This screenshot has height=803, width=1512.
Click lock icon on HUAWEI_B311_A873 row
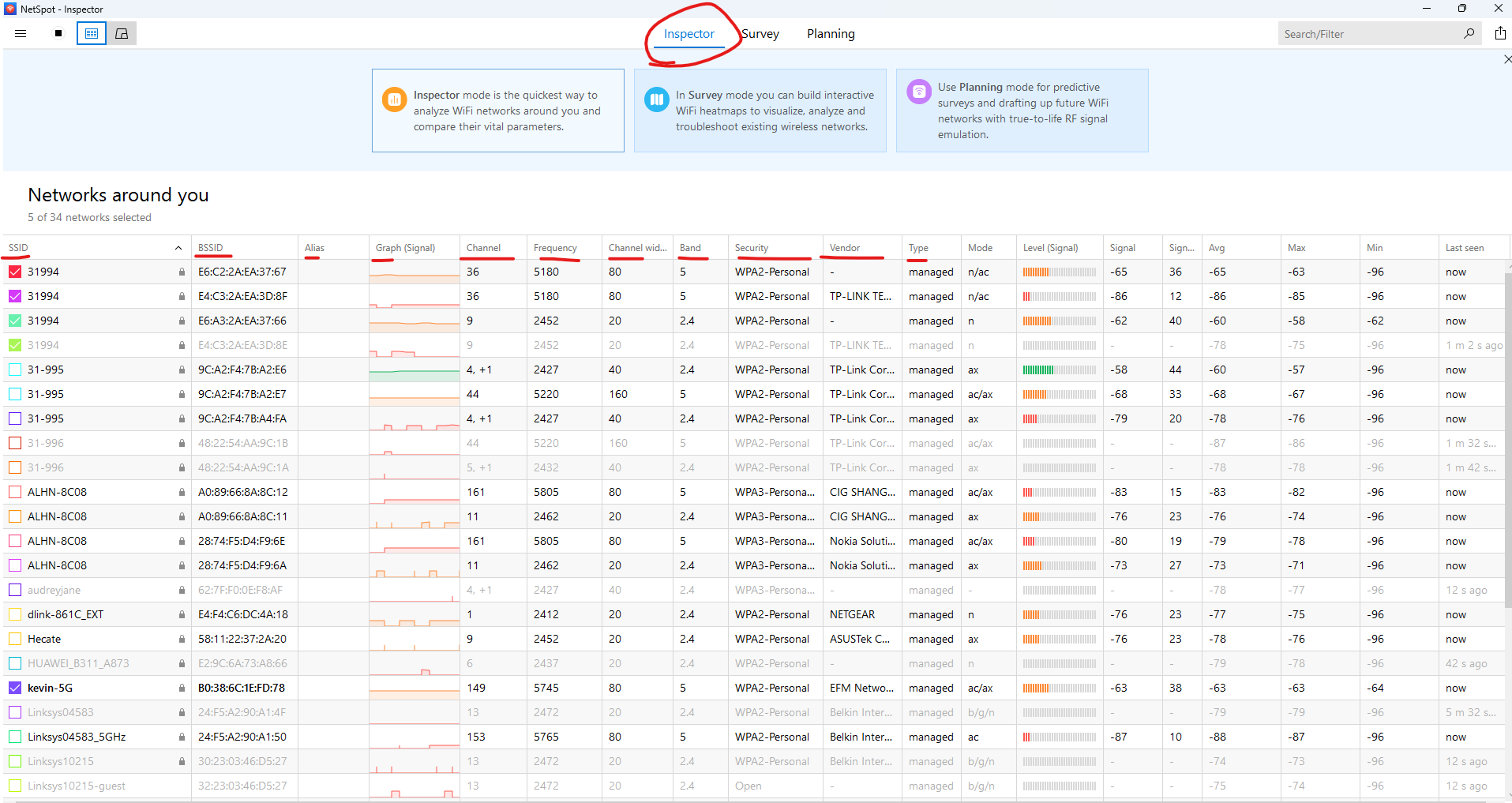[x=182, y=663]
